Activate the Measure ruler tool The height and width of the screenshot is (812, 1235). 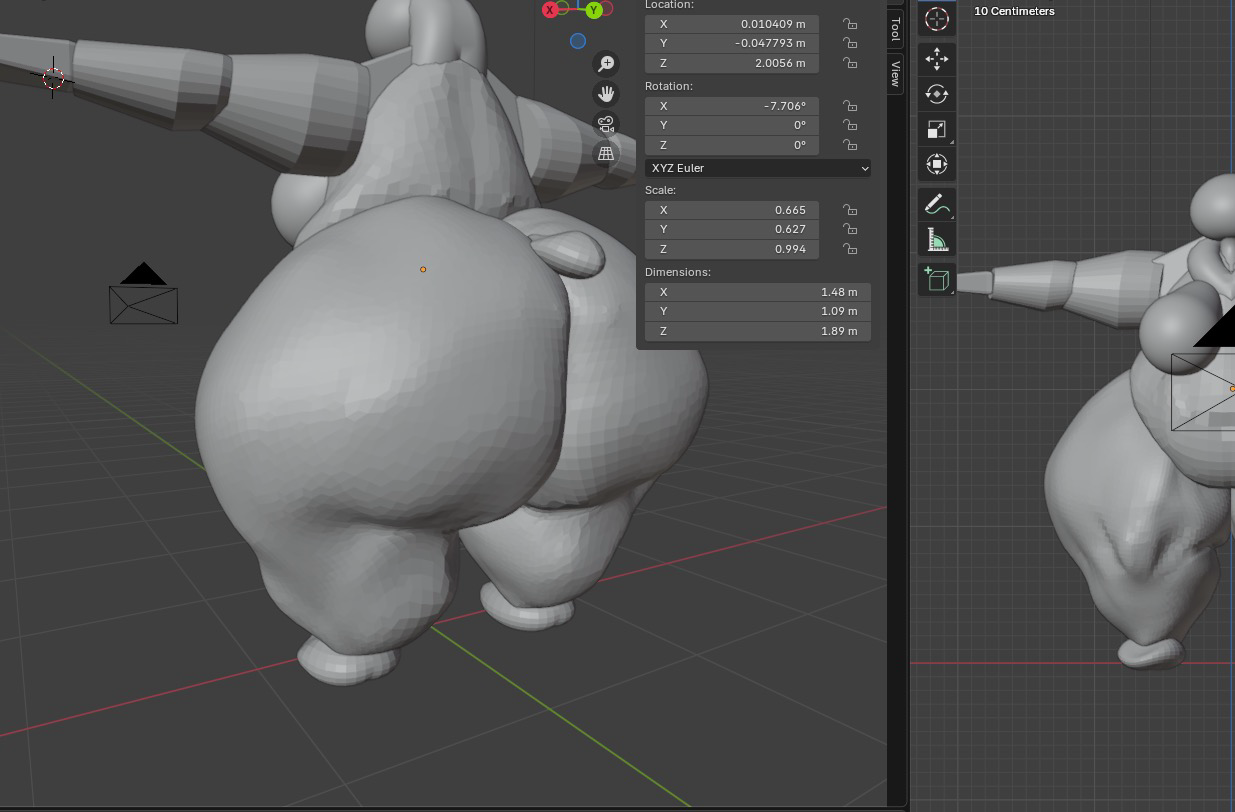click(936, 239)
